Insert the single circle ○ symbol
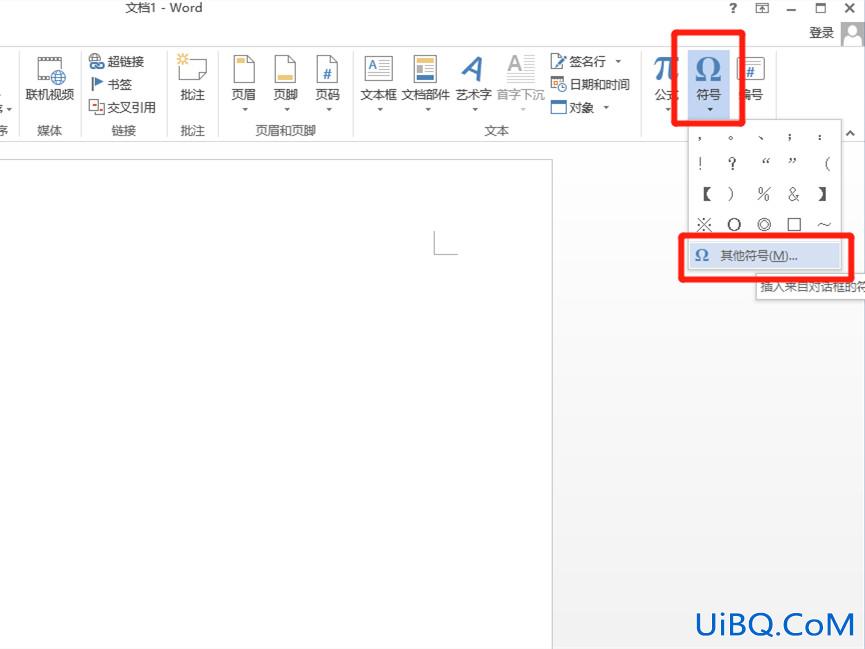Screen dimensions: 865x649 (x=734, y=225)
